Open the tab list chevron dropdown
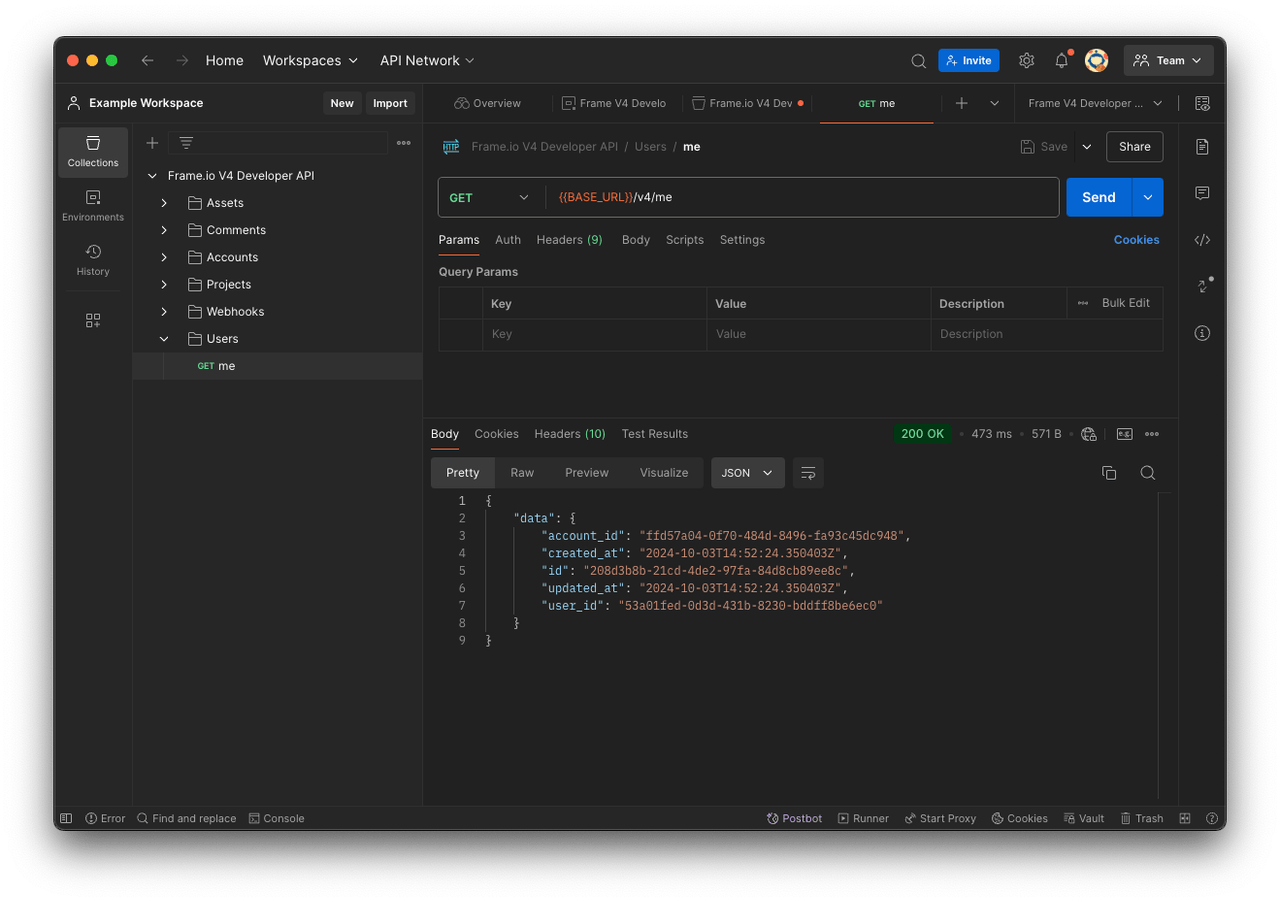Screen dimensions: 1280x902 tap(994, 103)
